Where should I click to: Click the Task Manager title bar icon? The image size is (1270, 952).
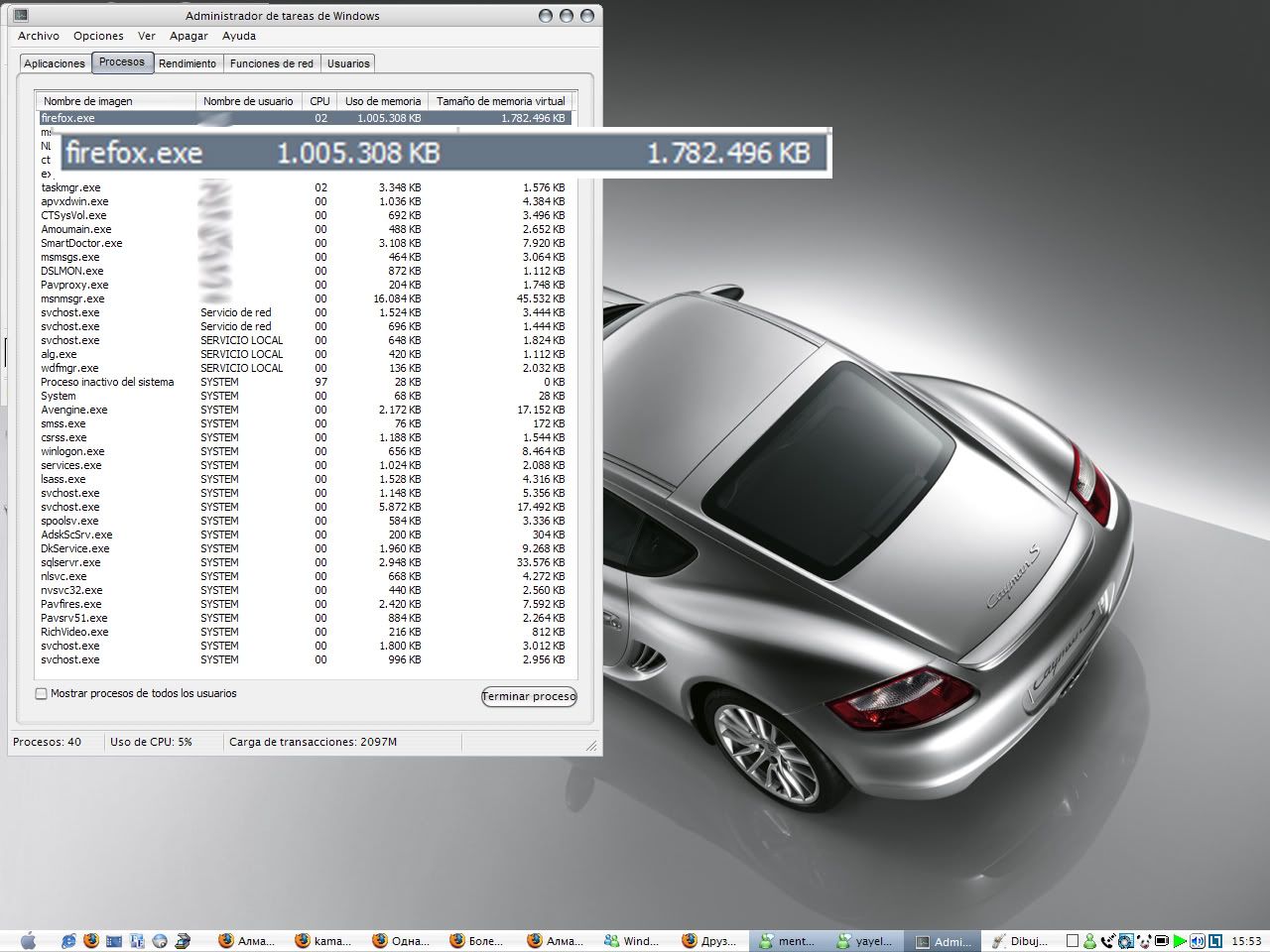coord(21,16)
